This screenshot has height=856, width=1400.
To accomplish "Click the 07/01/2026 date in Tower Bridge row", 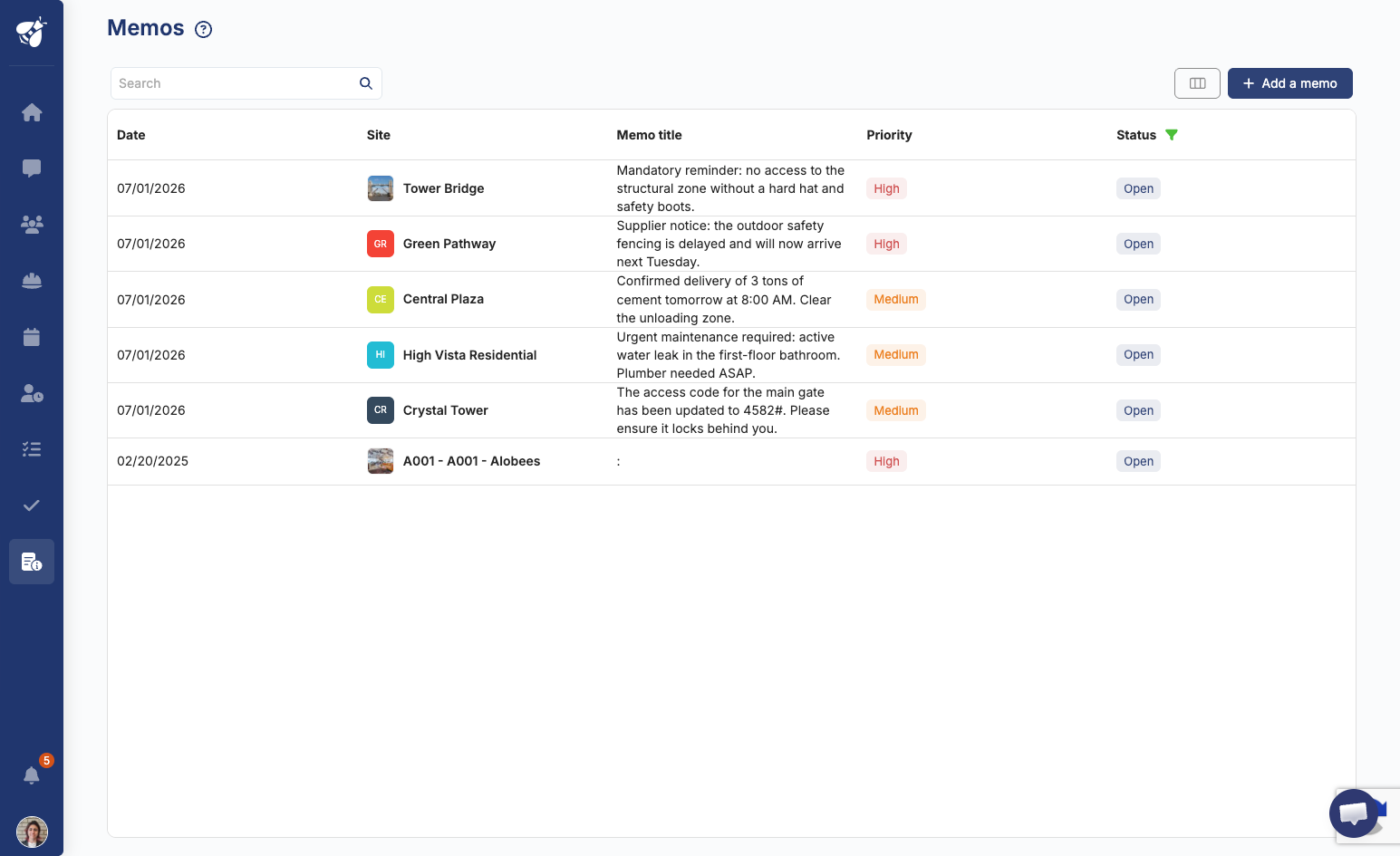I will click(151, 188).
